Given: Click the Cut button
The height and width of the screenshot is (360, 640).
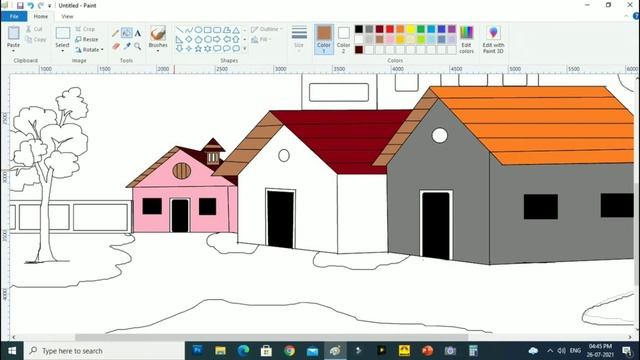Looking at the screenshot, I should 34,29.
